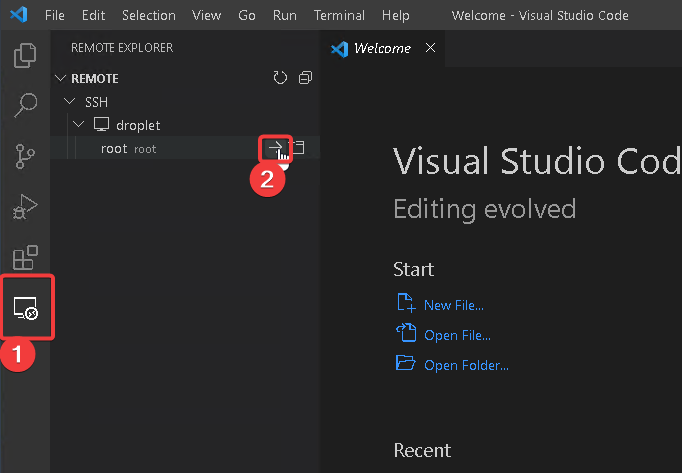Click the Open File... link
Image resolution: width=682 pixels, height=473 pixels.
click(x=458, y=335)
